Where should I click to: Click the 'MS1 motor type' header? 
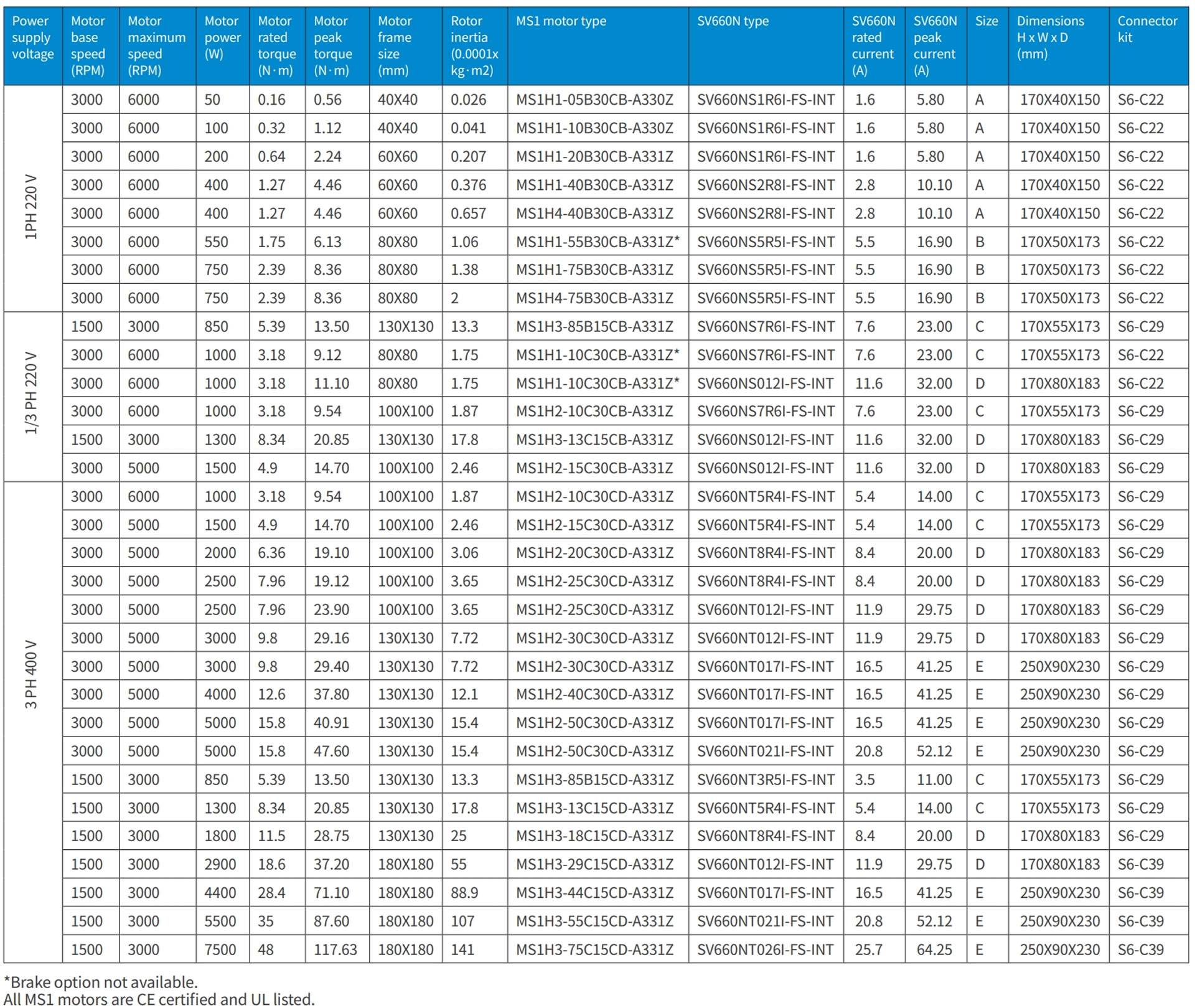click(x=598, y=45)
